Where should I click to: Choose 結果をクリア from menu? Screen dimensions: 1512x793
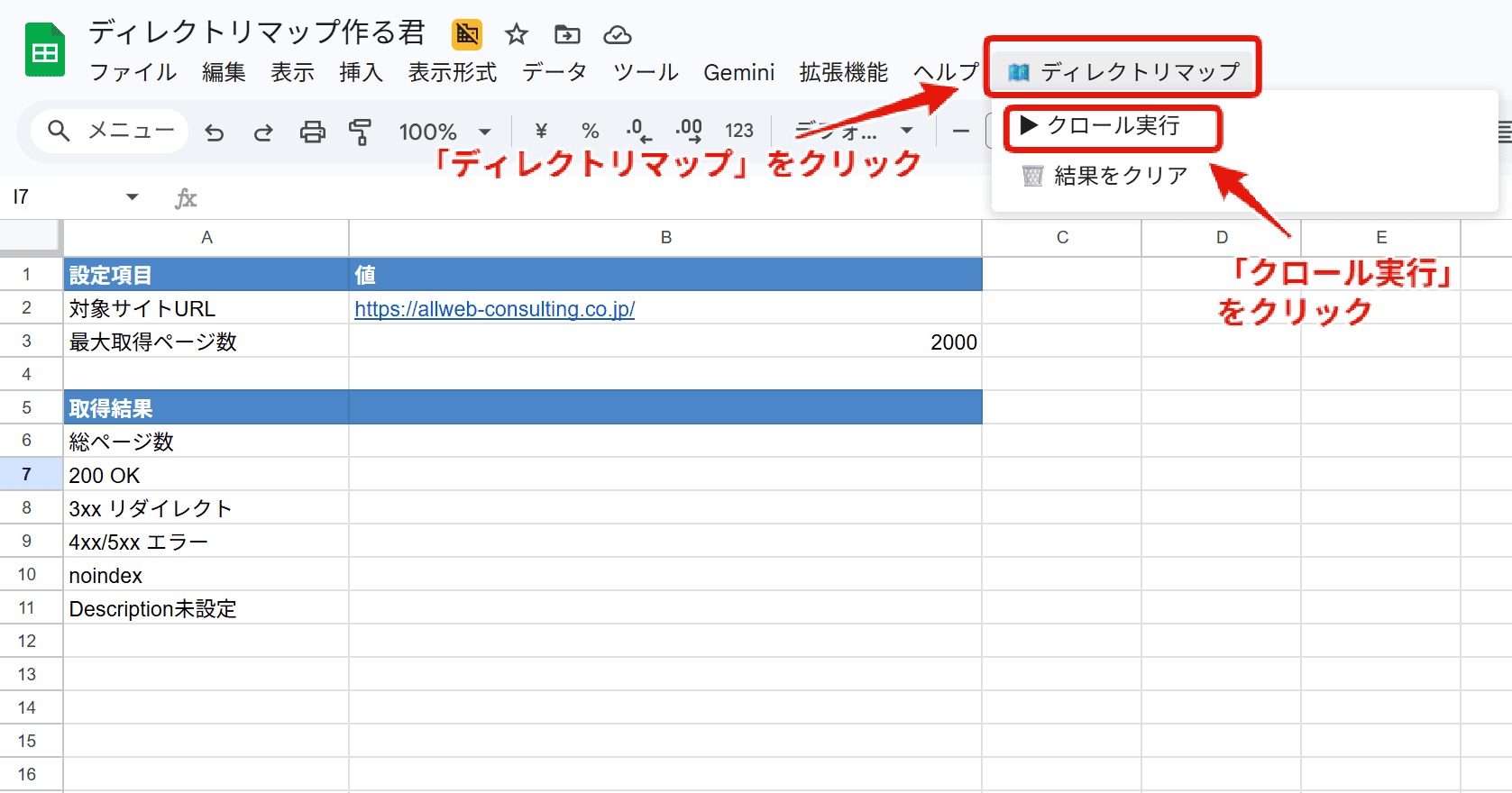[x=1120, y=176]
